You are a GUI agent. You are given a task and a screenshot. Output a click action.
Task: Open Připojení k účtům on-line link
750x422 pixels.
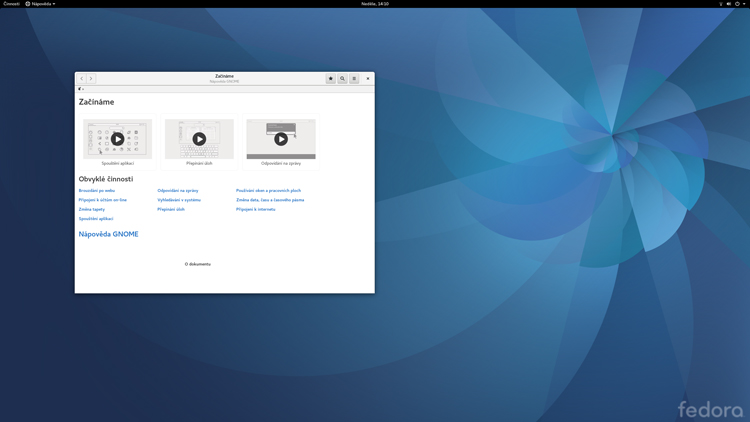coord(102,200)
